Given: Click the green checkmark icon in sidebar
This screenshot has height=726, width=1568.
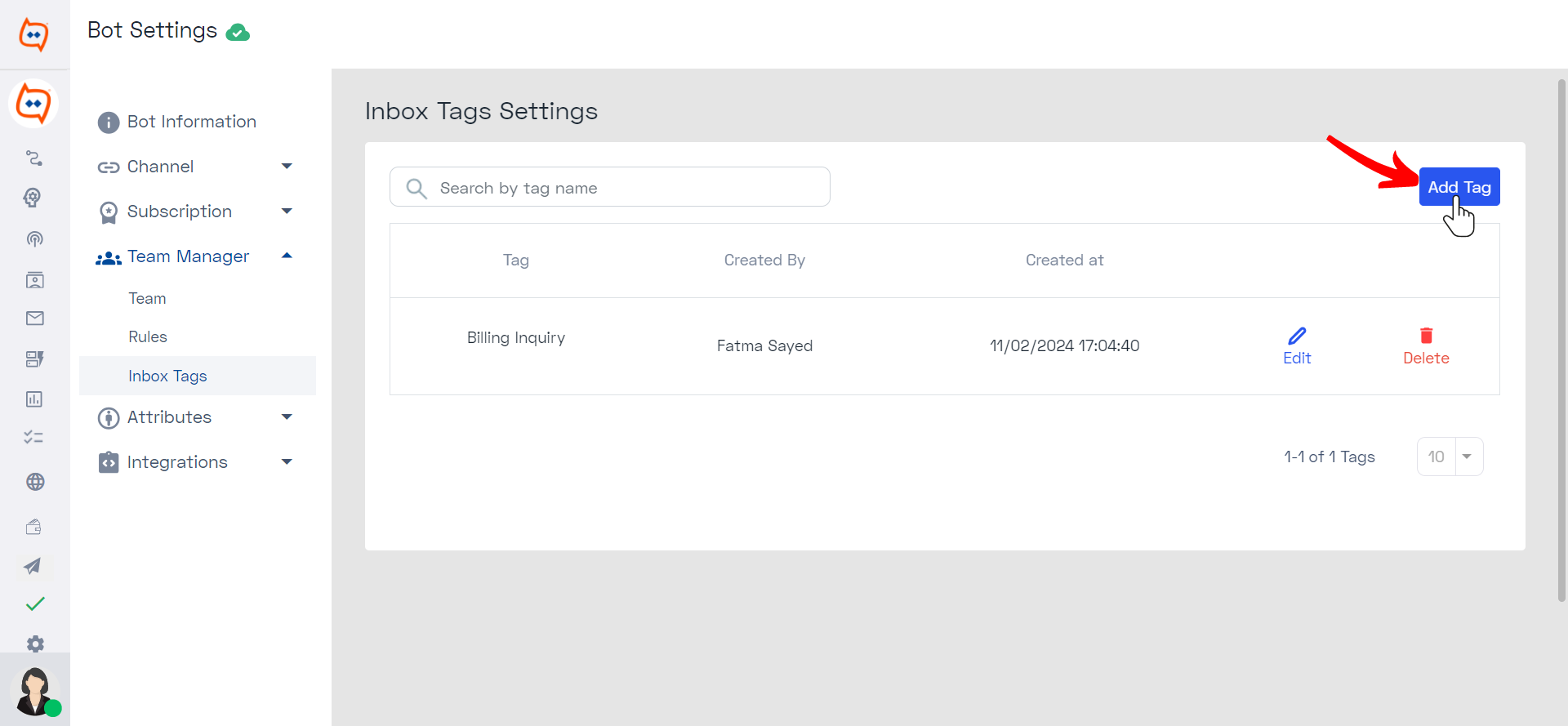Looking at the screenshot, I should (x=35, y=604).
